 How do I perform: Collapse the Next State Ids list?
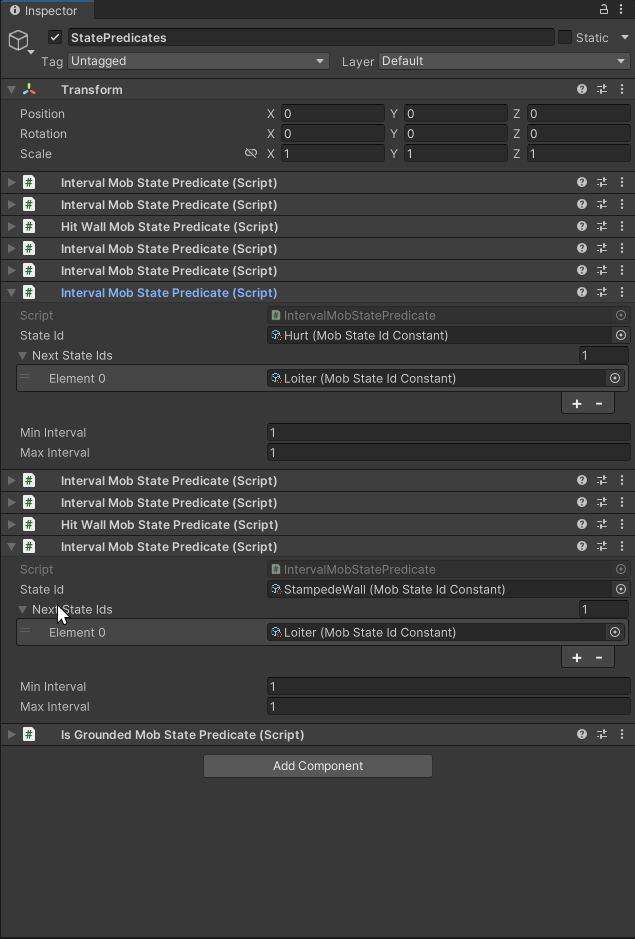point(22,355)
